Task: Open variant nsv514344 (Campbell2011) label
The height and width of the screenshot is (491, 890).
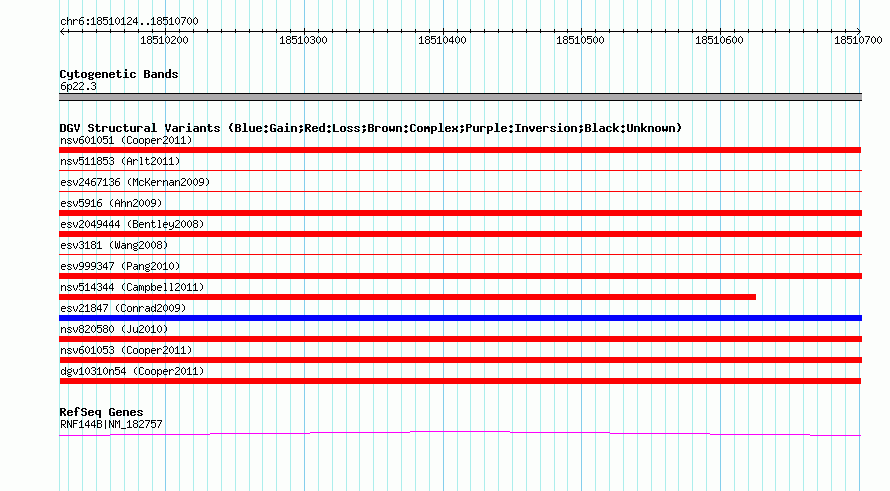Action: [x=132, y=287]
